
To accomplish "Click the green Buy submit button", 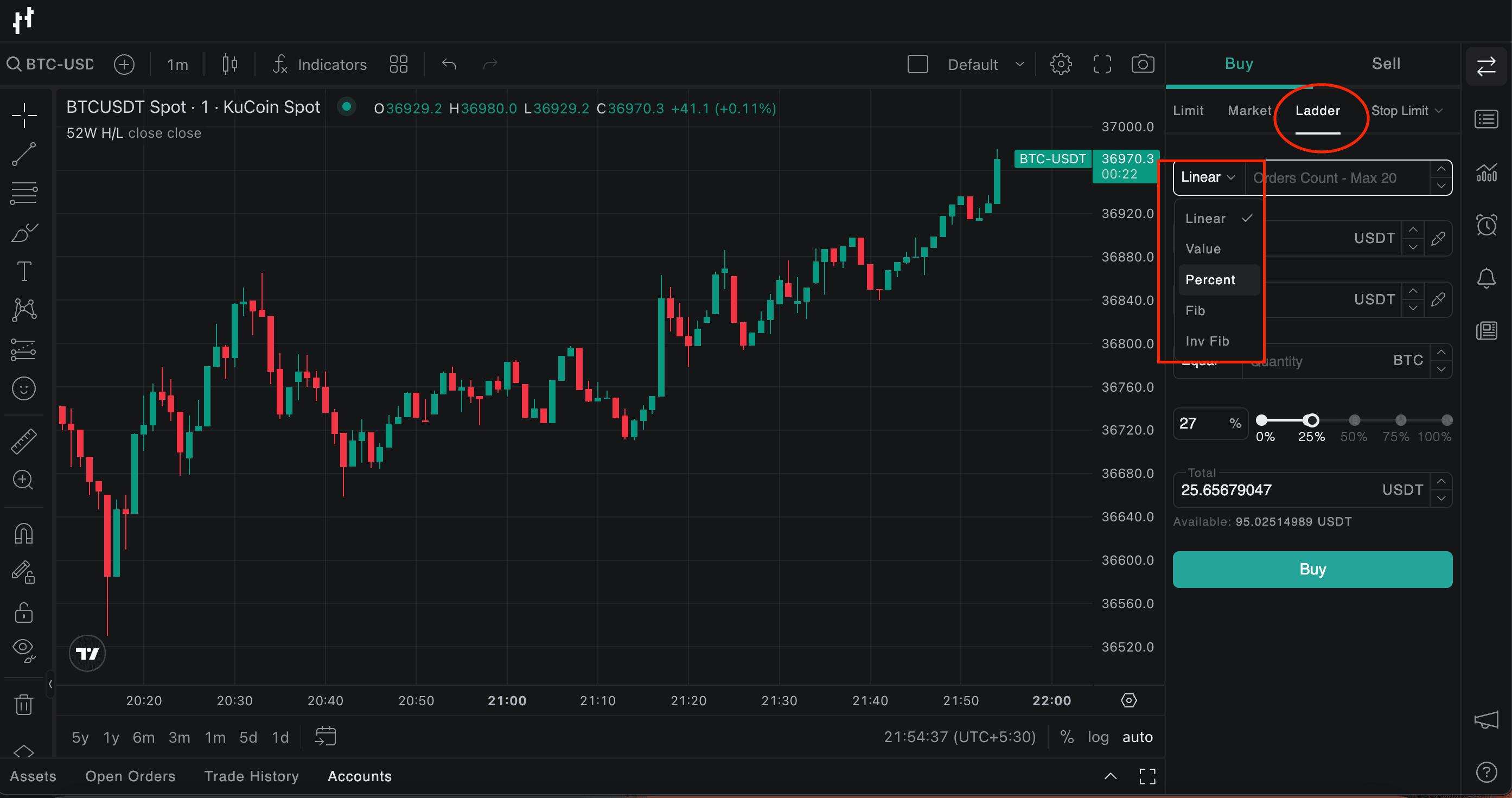I will tap(1312, 569).
